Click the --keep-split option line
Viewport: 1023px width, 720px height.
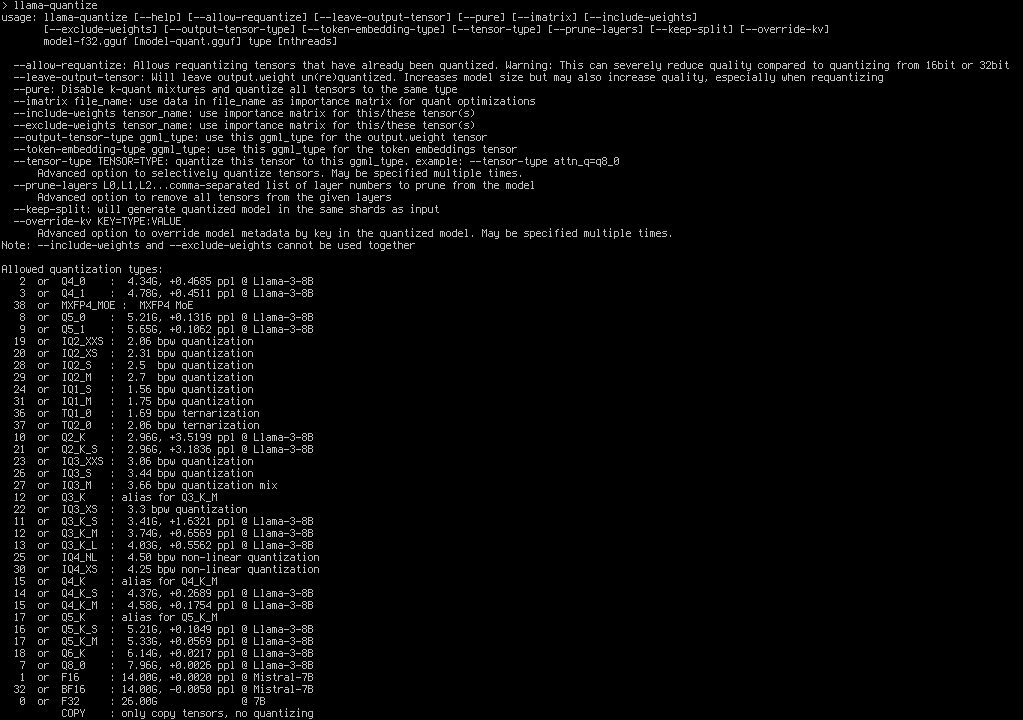(x=226, y=209)
